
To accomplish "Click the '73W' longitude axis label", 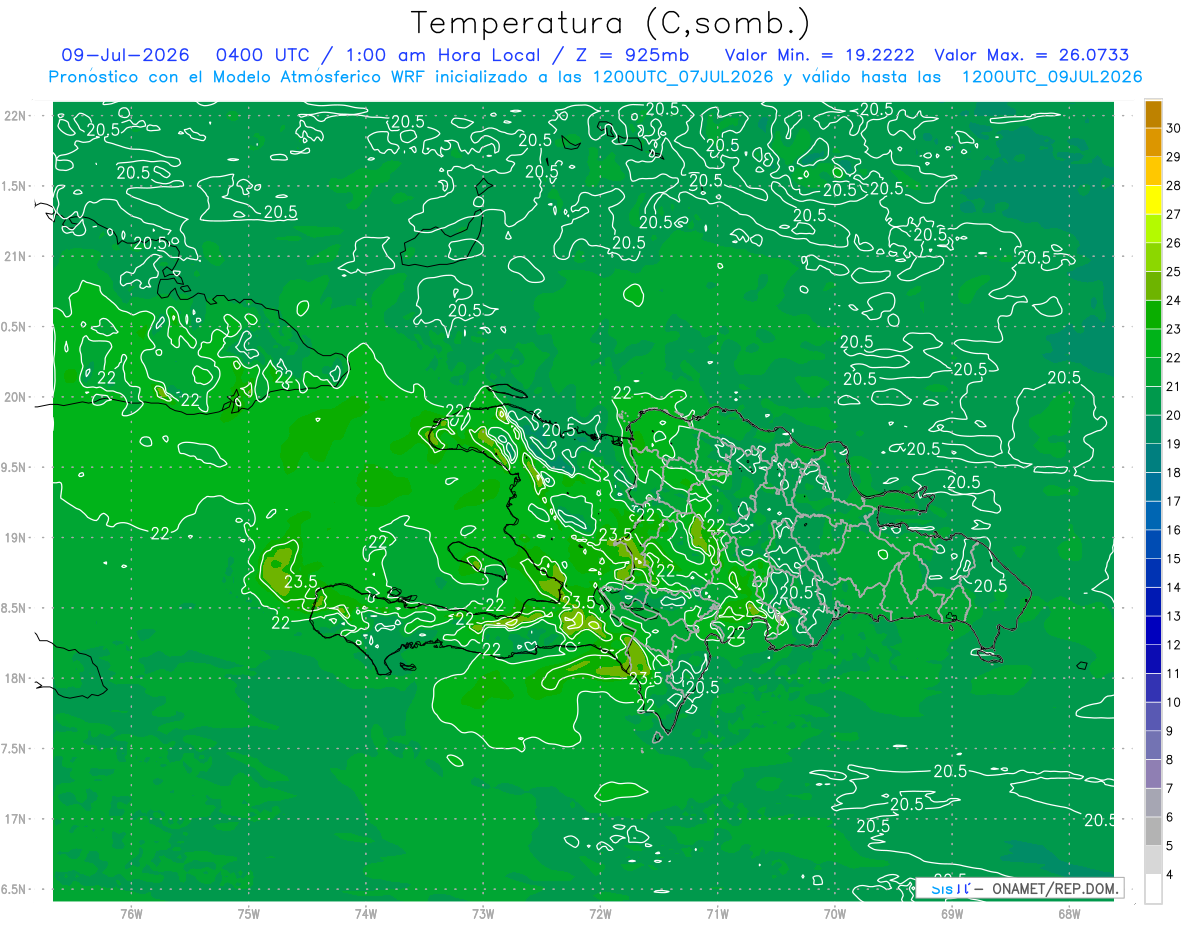I will tap(483, 913).
